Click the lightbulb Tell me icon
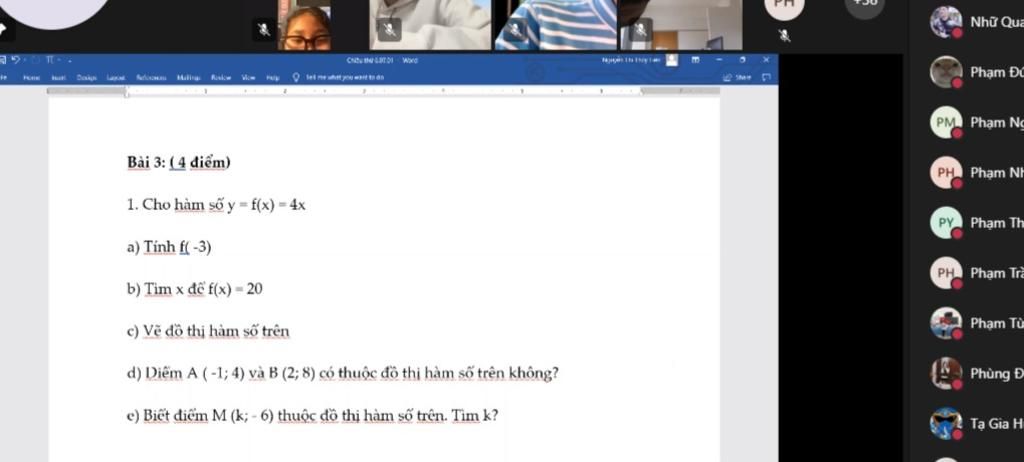 [296, 77]
